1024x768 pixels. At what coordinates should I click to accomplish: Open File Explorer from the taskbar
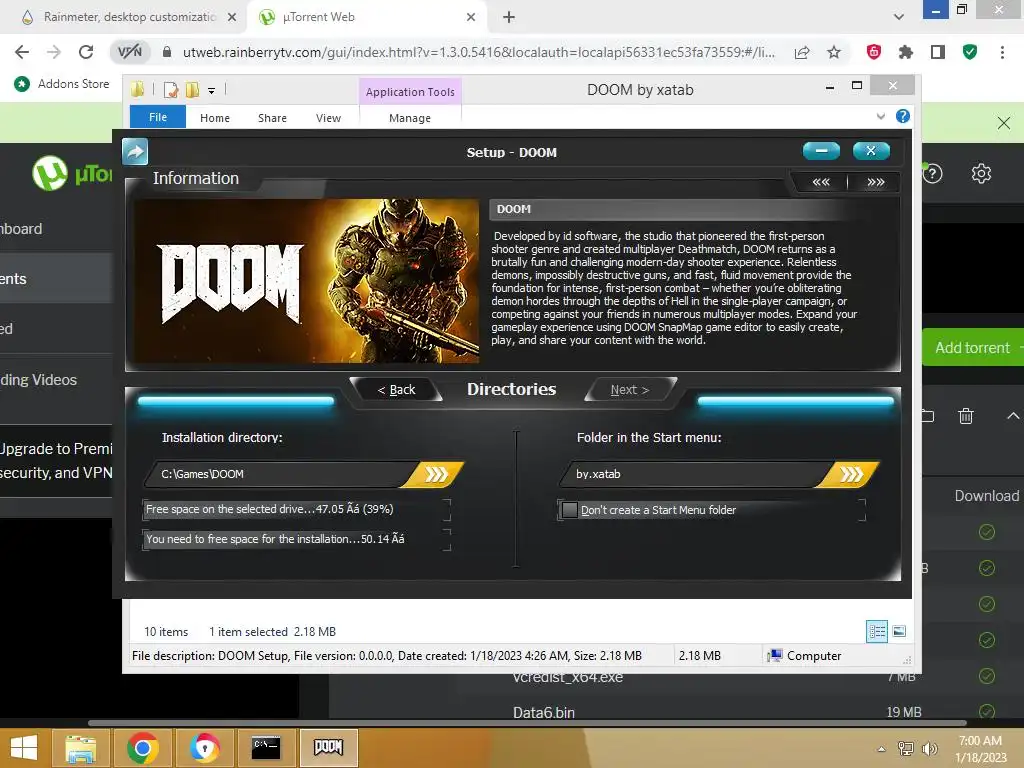coord(80,748)
